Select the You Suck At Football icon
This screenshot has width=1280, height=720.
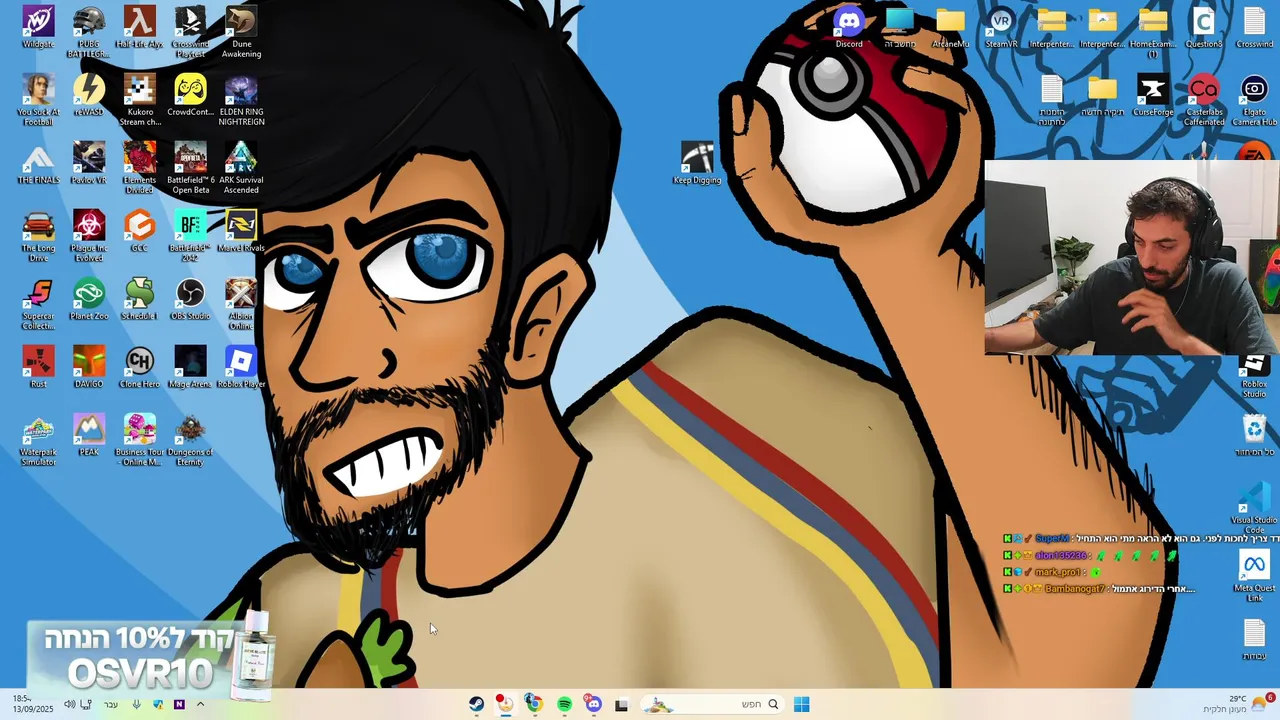[38, 100]
